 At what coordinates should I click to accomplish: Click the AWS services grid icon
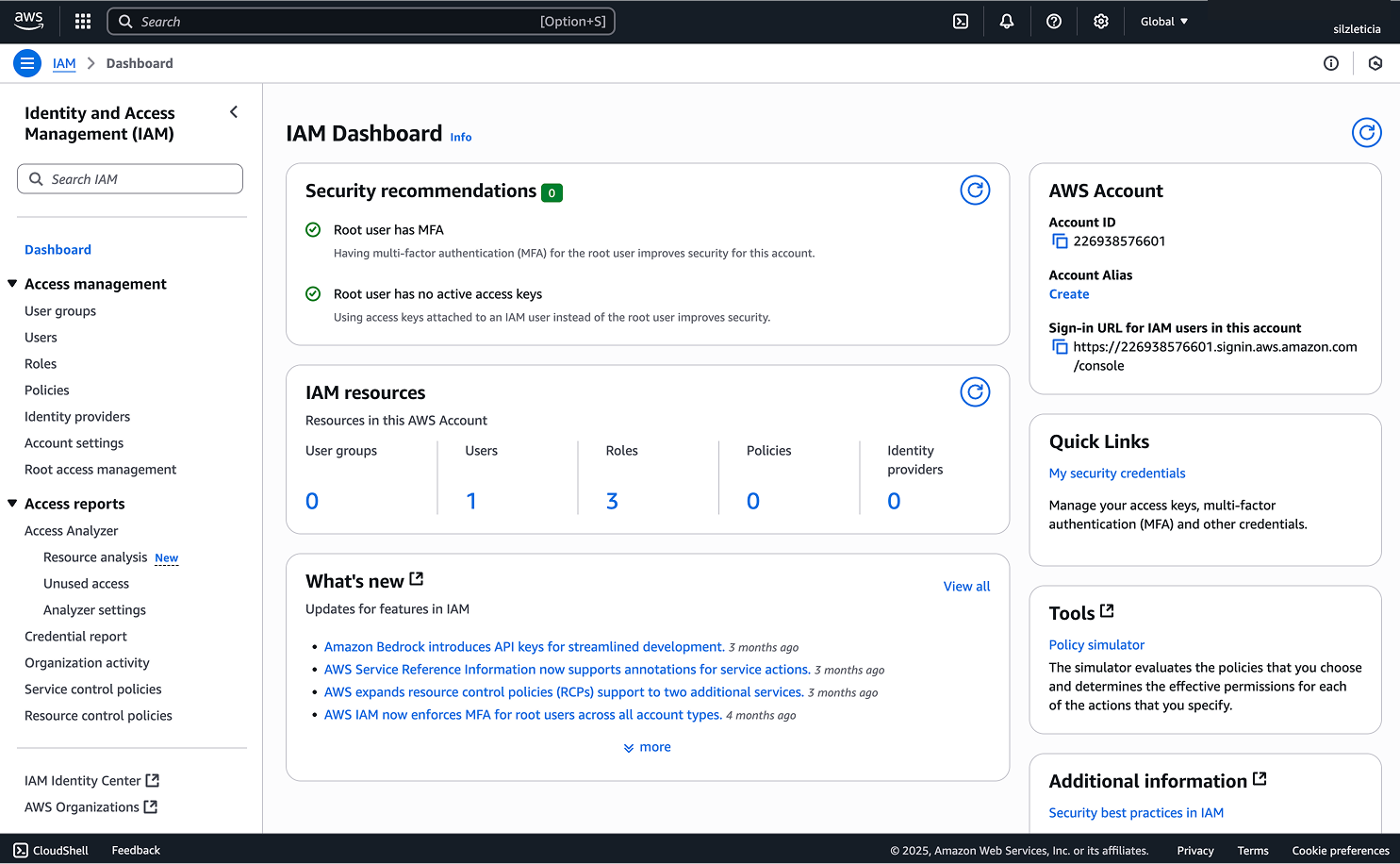pos(82,21)
